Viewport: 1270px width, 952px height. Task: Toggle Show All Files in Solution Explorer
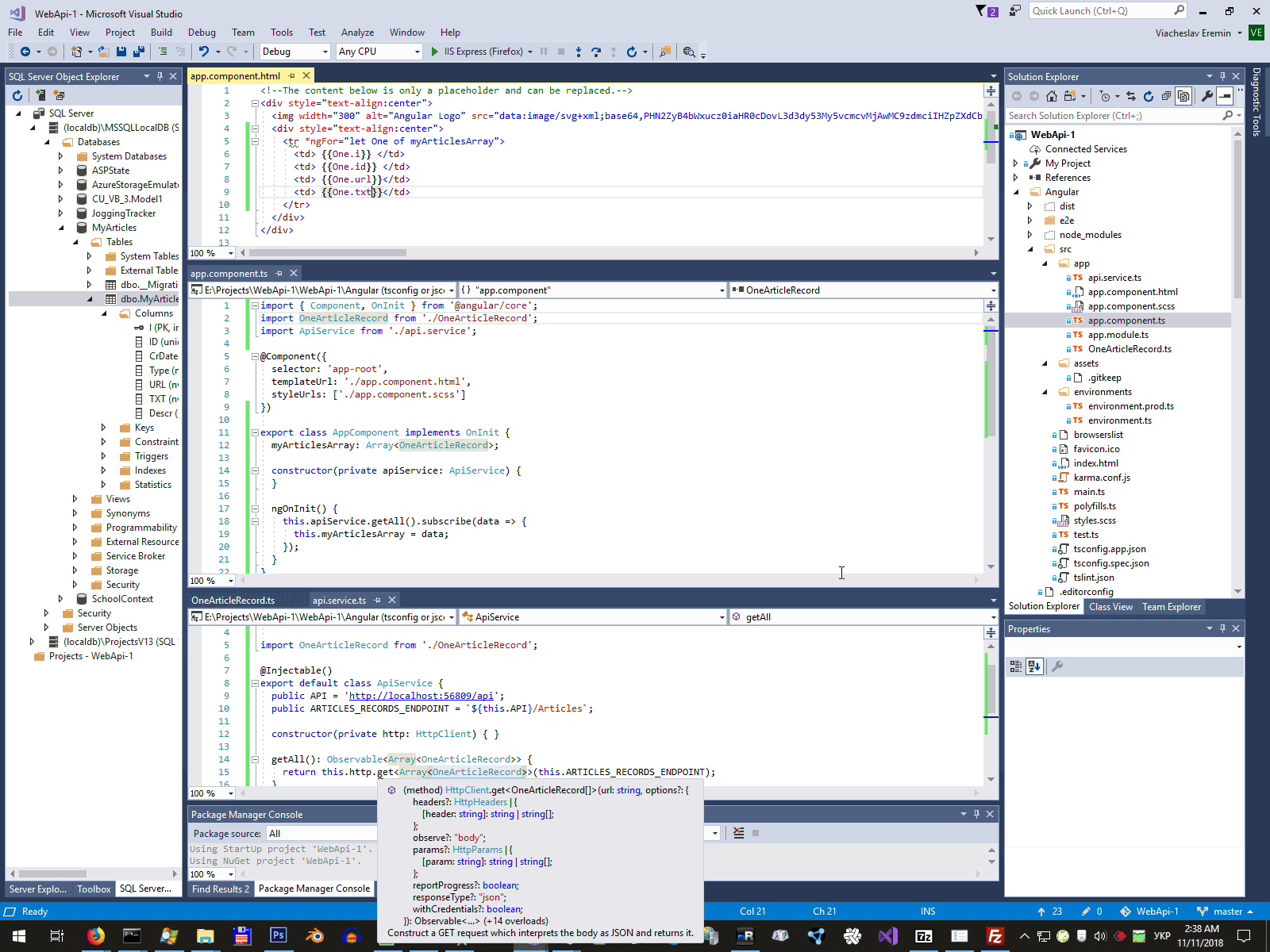click(1183, 96)
